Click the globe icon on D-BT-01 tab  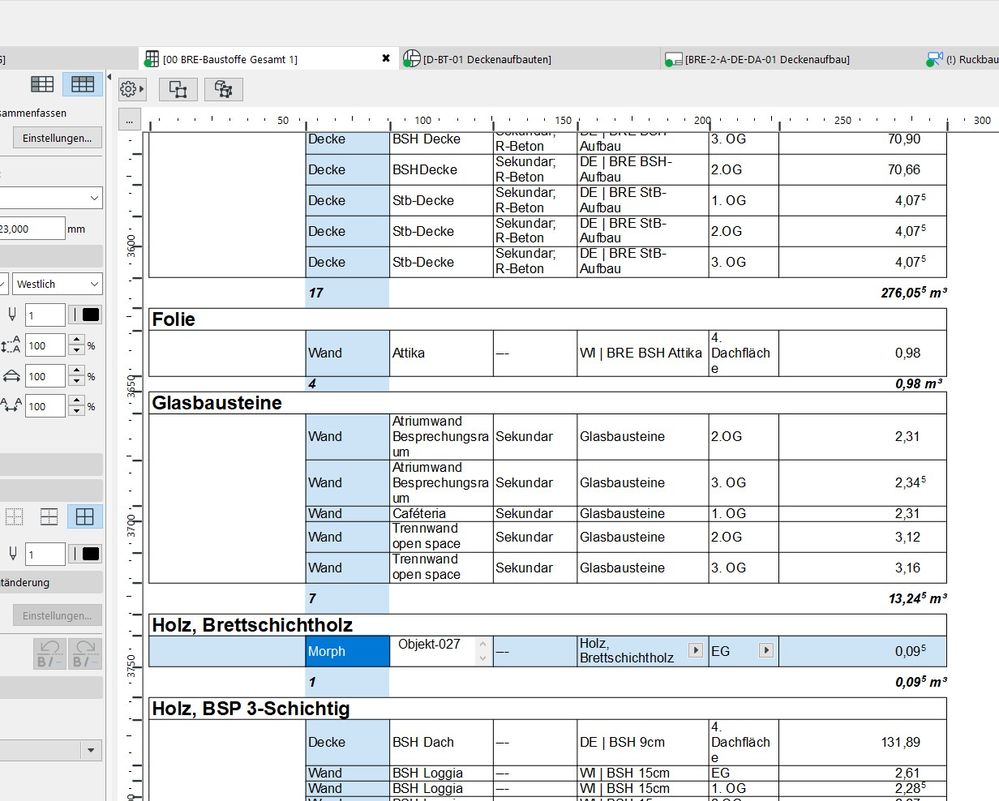click(412, 59)
